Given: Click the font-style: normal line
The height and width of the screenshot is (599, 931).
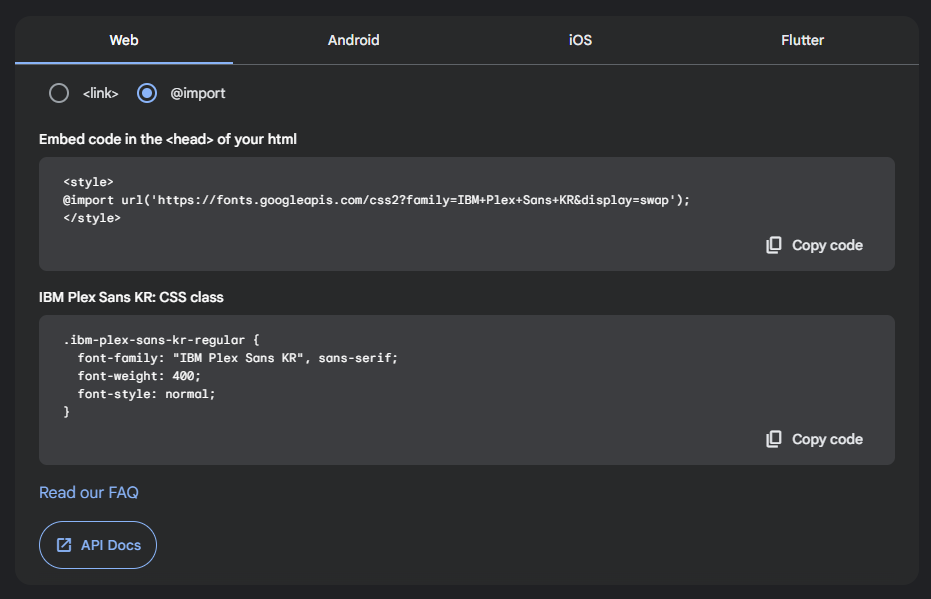Looking at the screenshot, I should coord(146,394).
